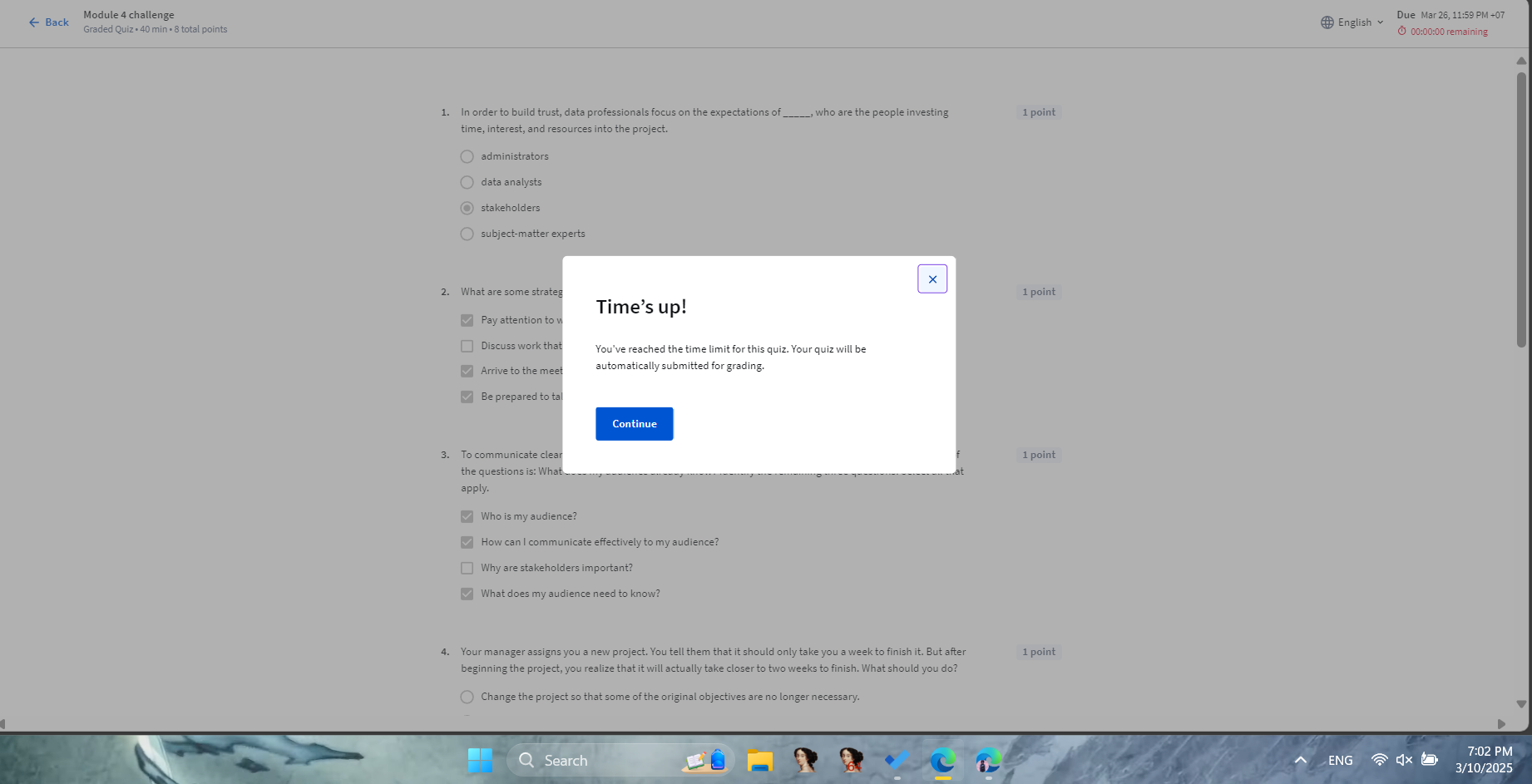Open Microsoft Edge from taskbar
The image size is (1532, 784).
942,760
